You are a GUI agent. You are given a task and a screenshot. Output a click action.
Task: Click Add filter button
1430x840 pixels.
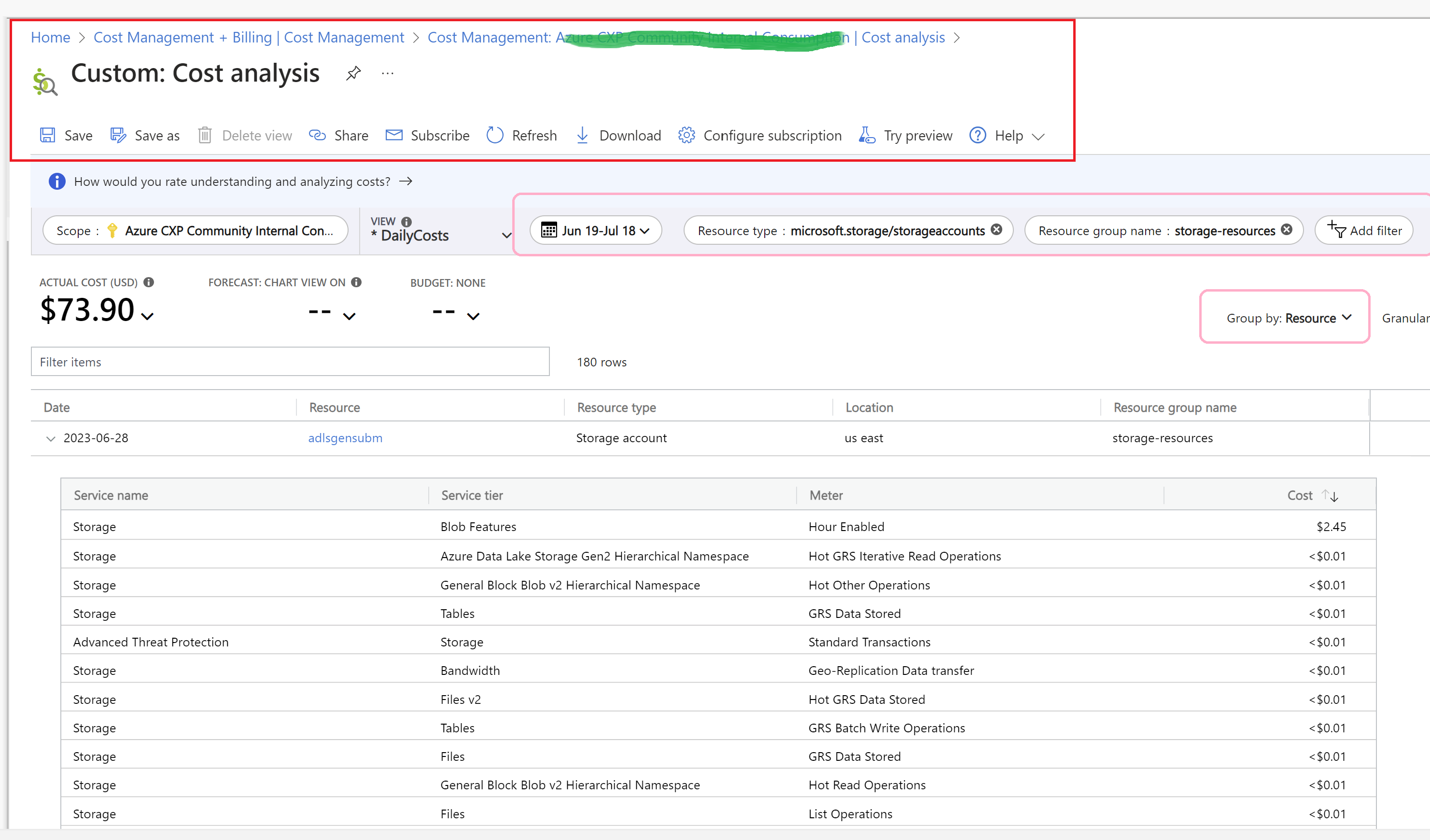pos(1363,230)
